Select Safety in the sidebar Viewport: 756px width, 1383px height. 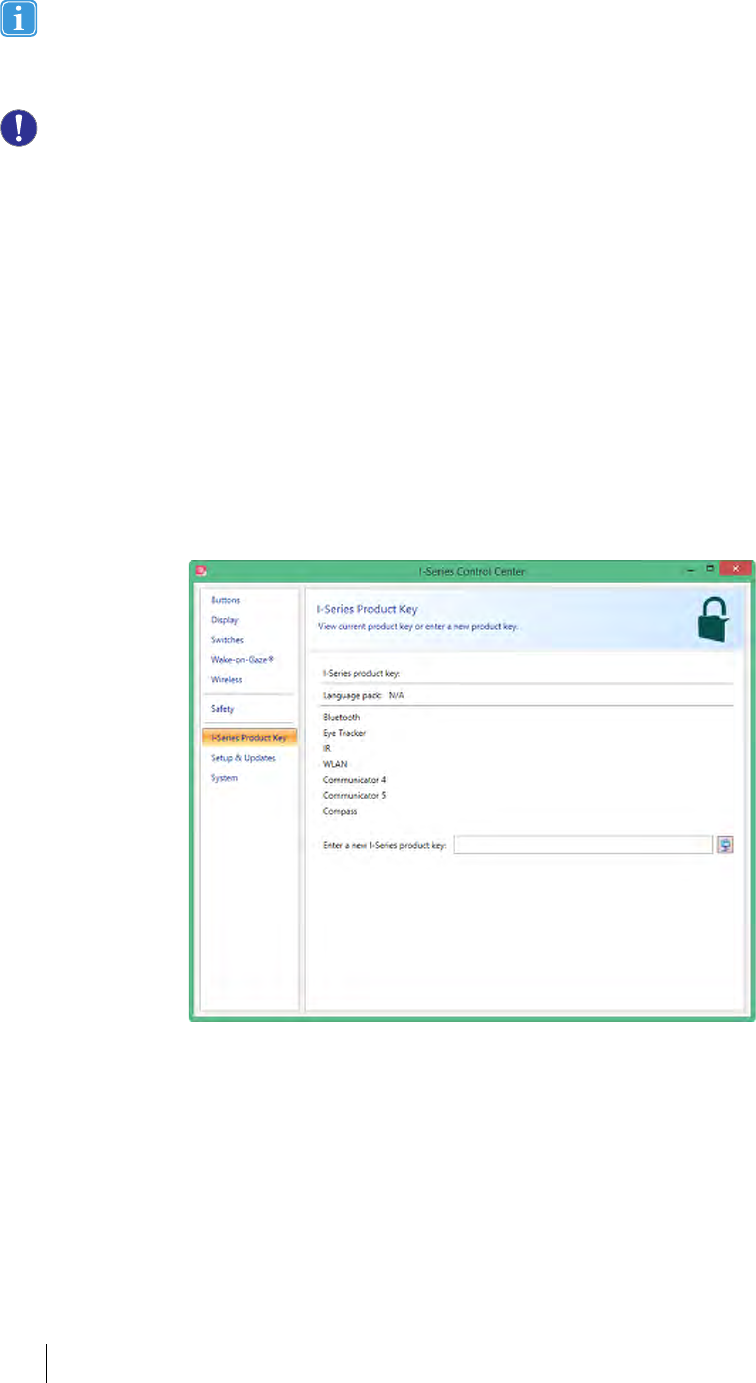click(222, 709)
